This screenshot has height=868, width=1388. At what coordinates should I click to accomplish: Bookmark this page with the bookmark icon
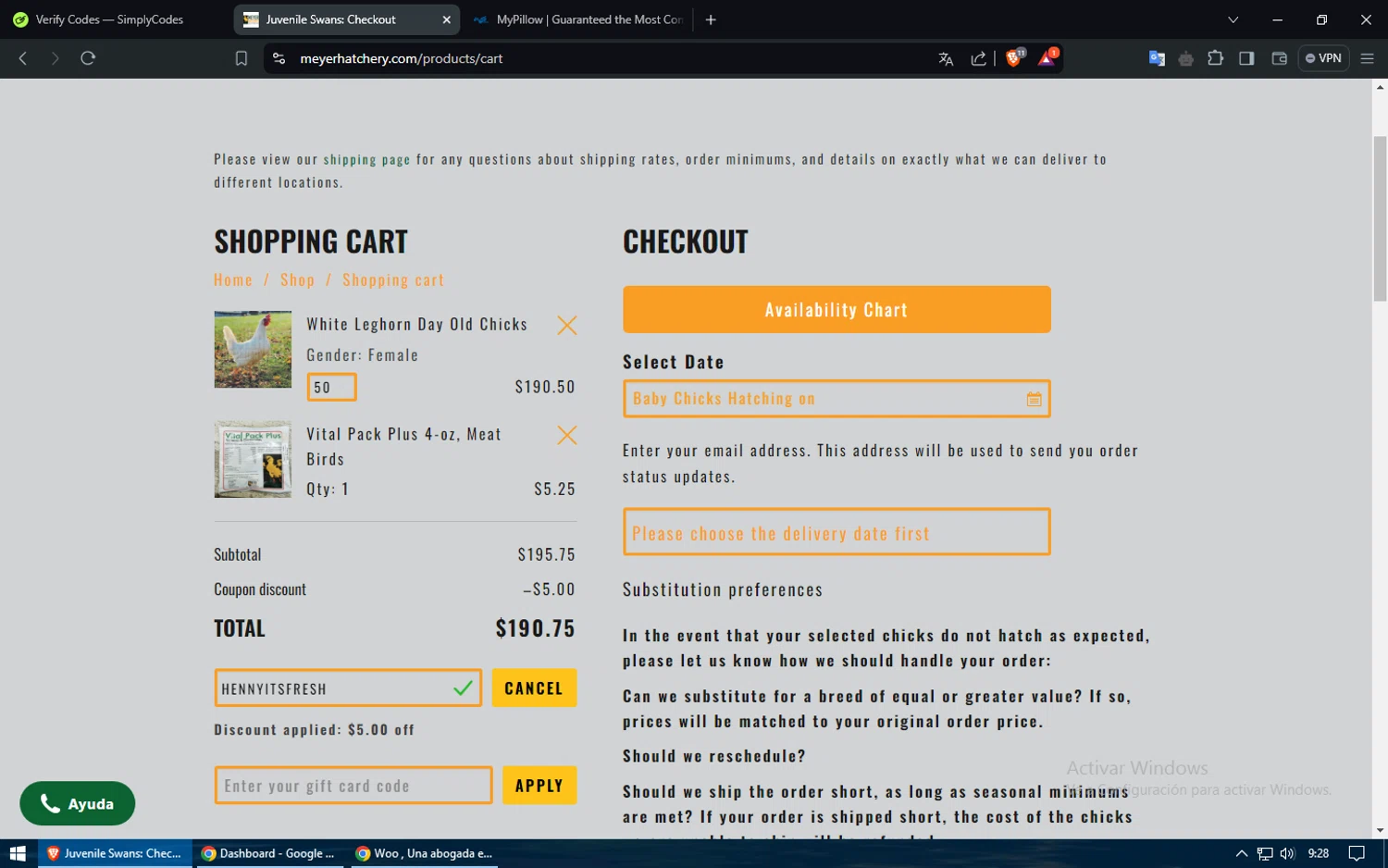click(242, 58)
